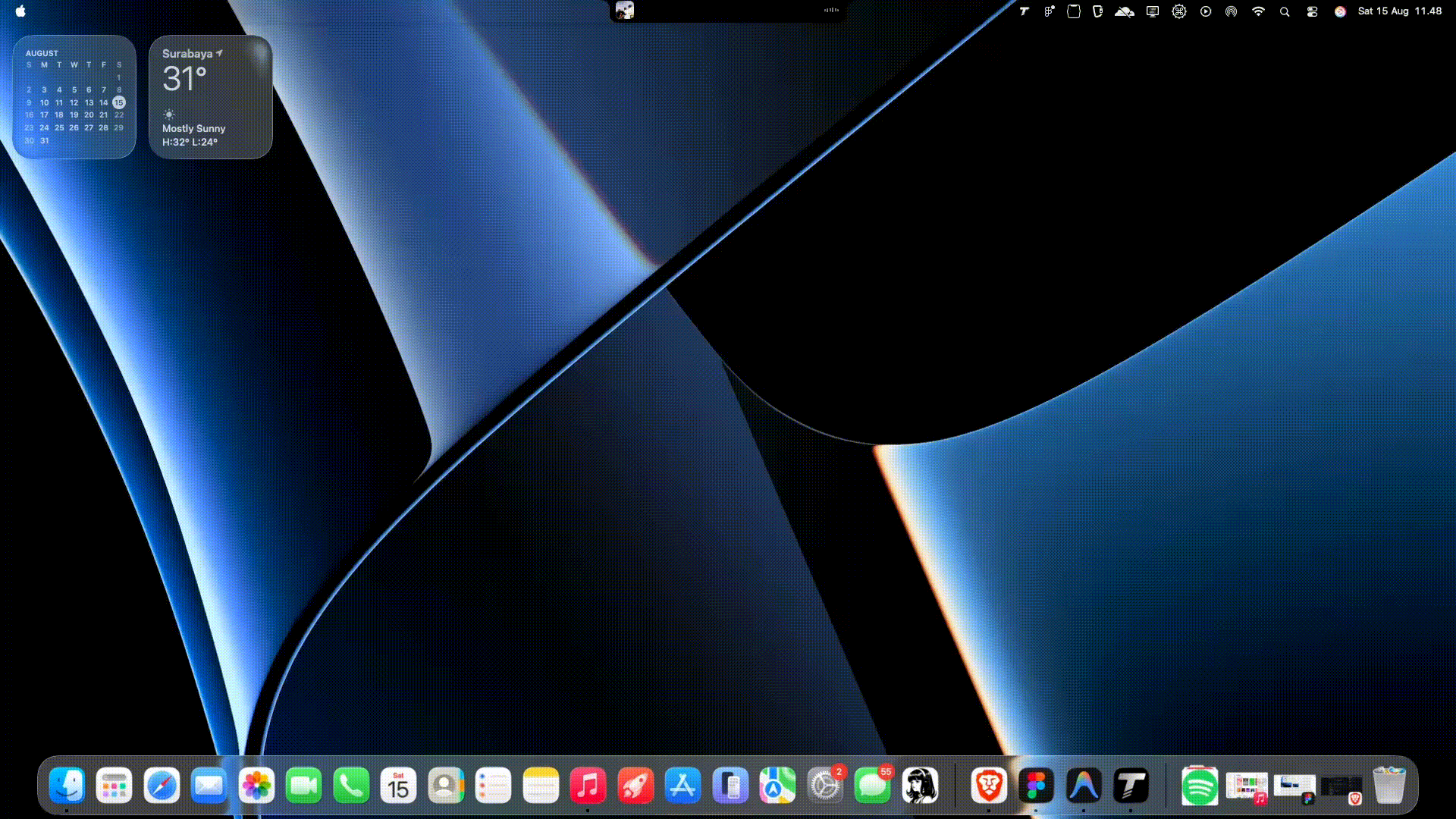Open the manga girl portrait app icon
Screen dimensions: 1456x819
(x=920, y=786)
